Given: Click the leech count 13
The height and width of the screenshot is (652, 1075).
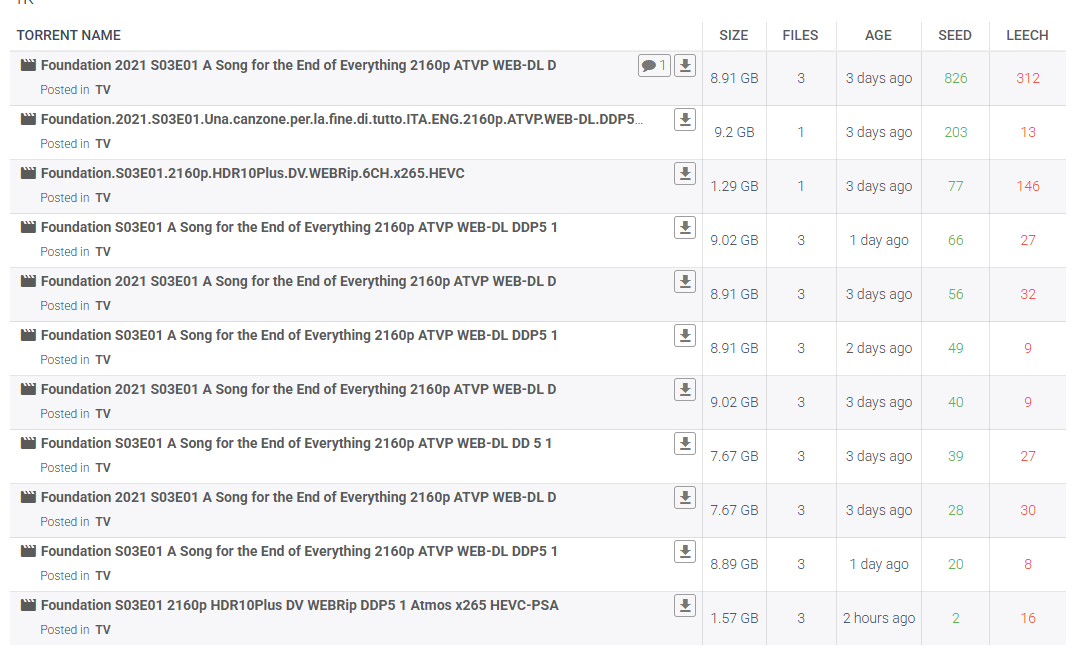Looking at the screenshot, I should [1028, 132].
